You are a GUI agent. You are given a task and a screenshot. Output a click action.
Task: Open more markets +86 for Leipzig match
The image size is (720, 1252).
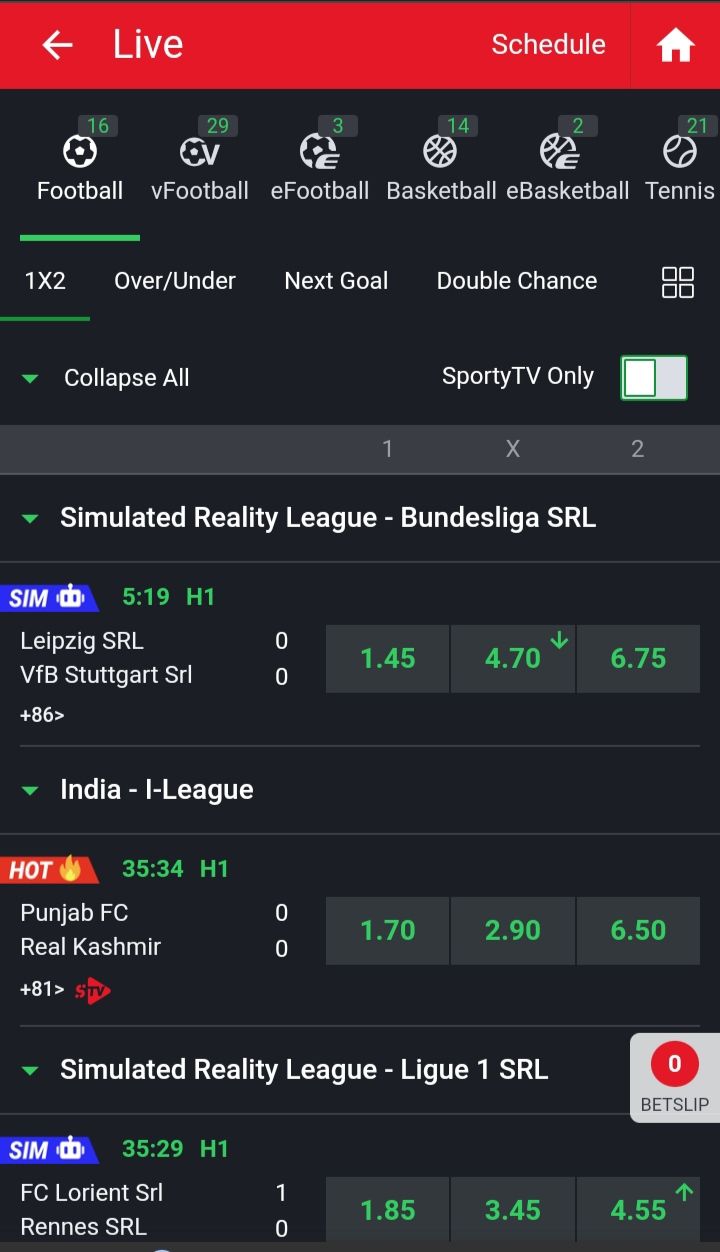point(42,715)
